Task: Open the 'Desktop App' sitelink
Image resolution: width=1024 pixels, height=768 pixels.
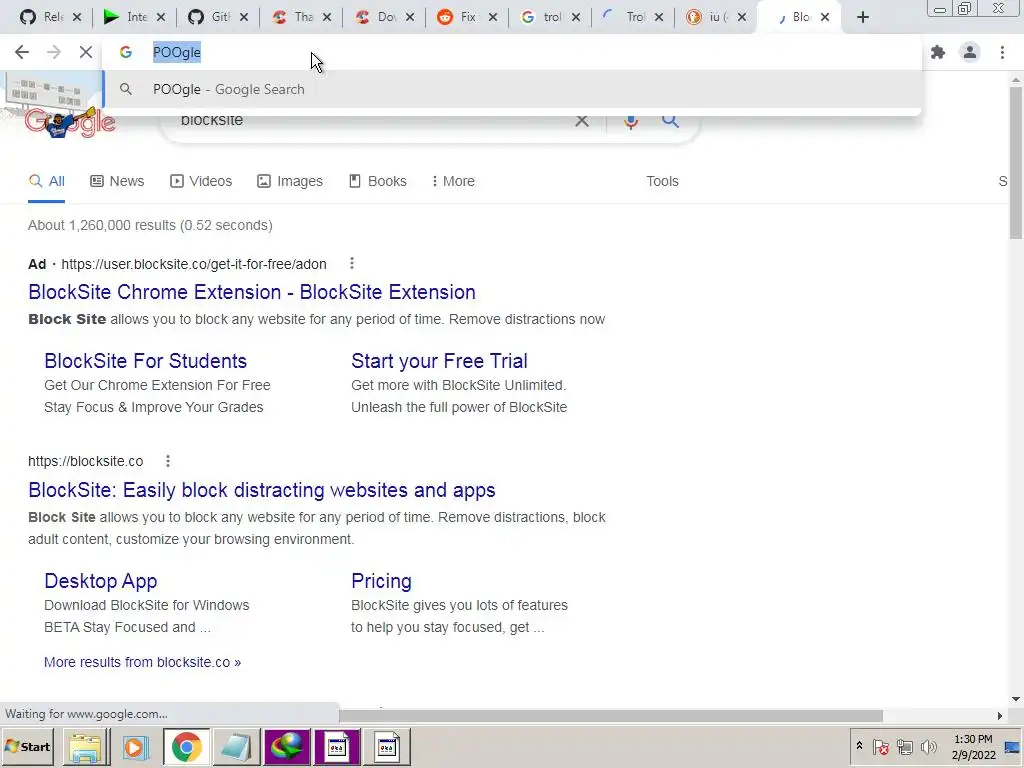Action: (101, 581)
